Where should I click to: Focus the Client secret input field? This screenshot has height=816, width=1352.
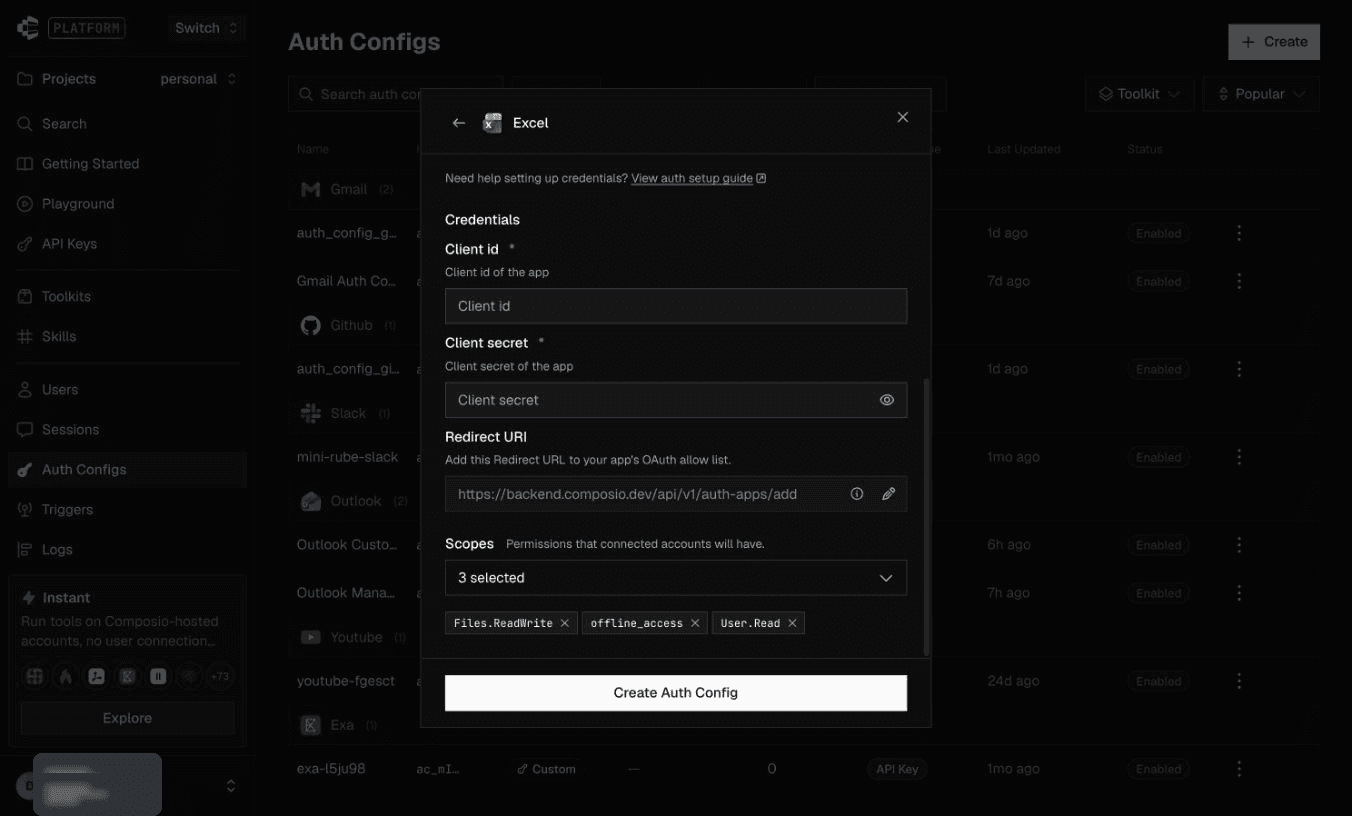676,400
